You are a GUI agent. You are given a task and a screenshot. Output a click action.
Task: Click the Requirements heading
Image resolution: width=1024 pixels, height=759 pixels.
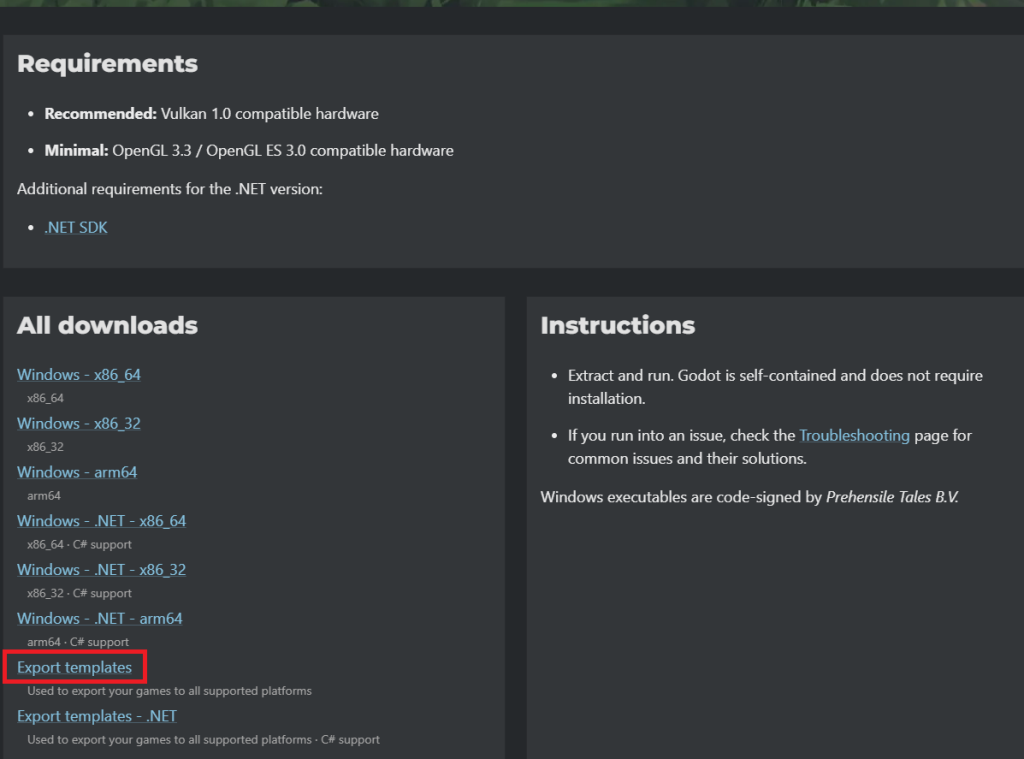pyautogui.click(x=107, y=63)
